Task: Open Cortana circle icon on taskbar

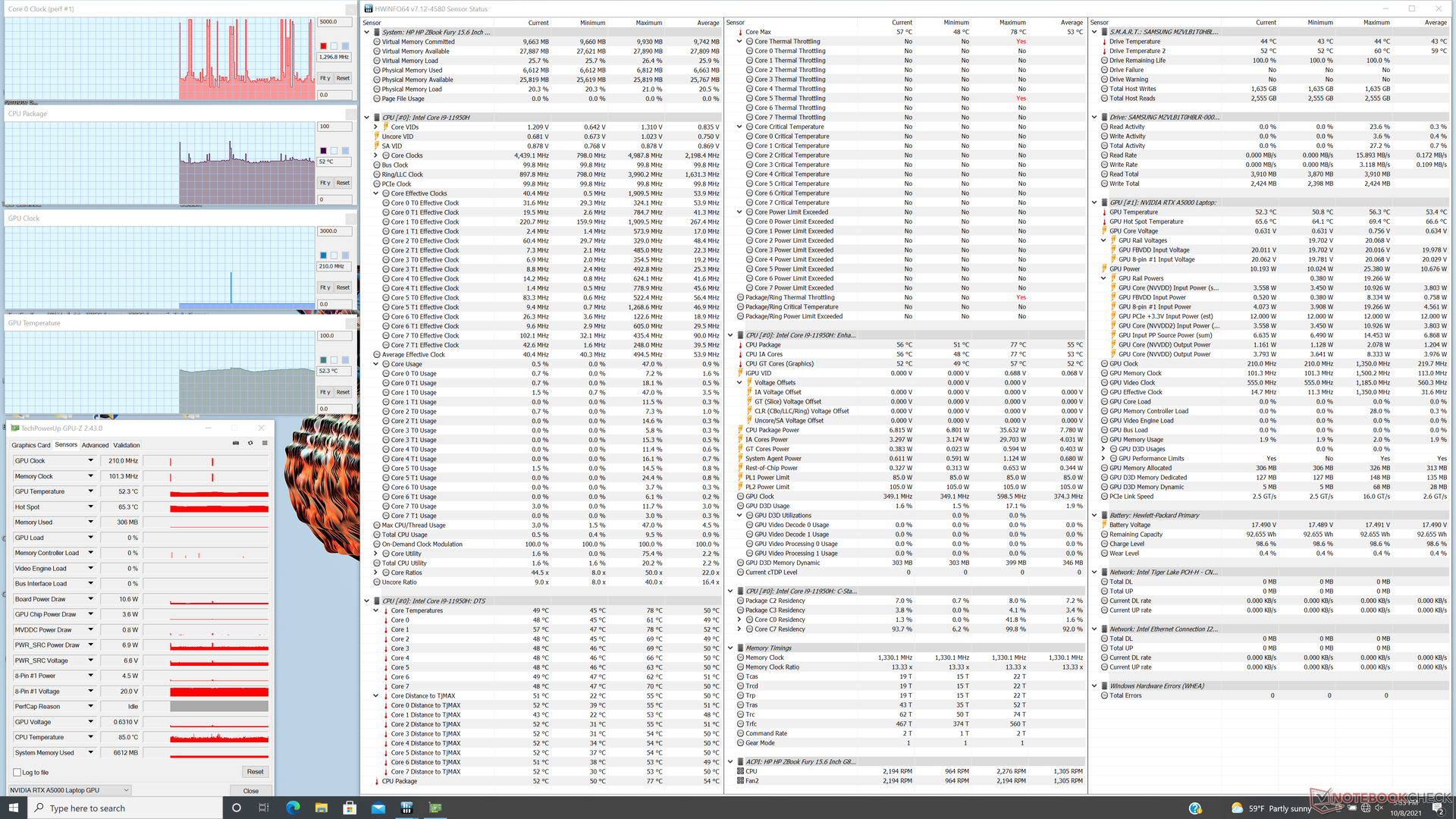Action: [236, 808]
